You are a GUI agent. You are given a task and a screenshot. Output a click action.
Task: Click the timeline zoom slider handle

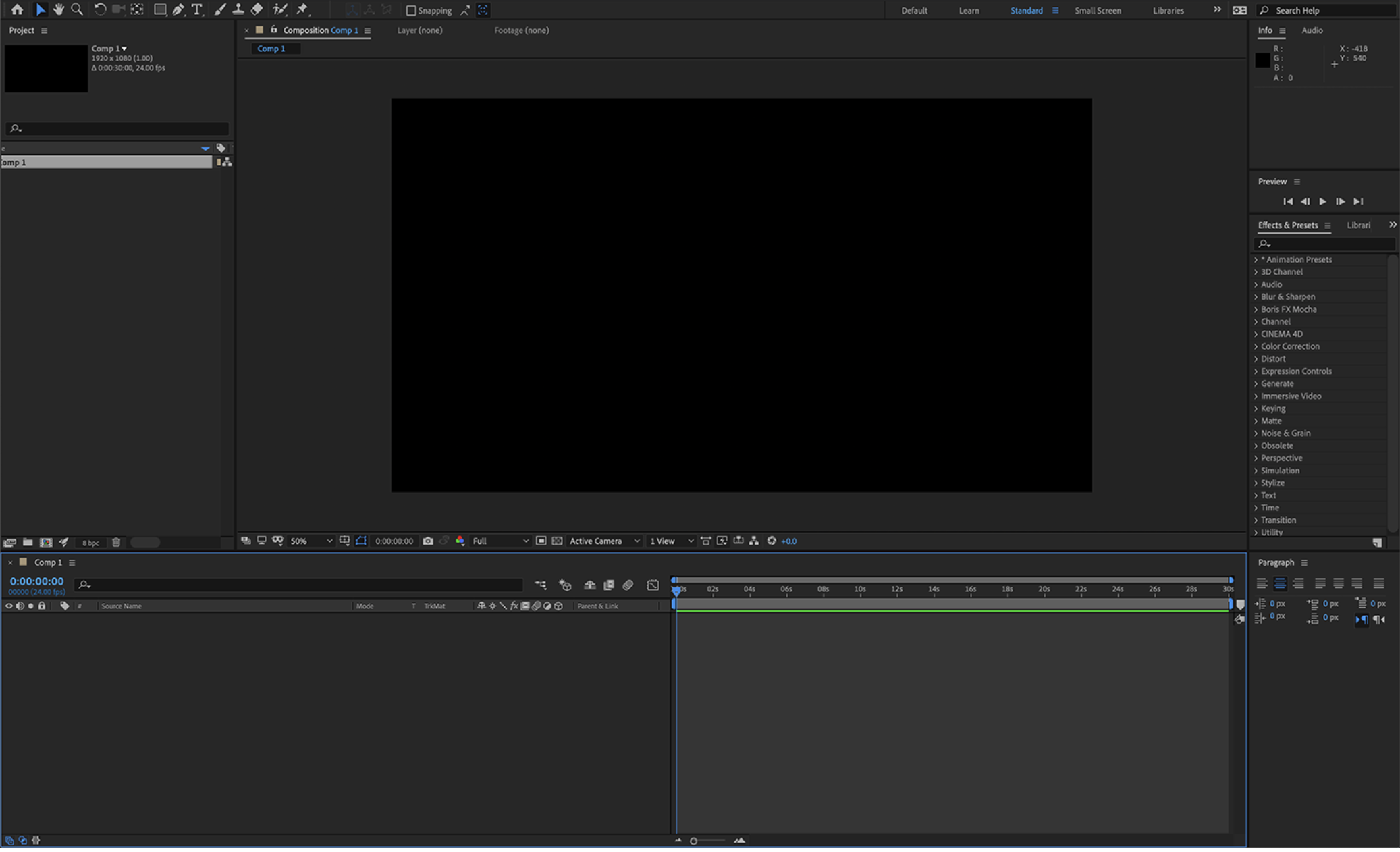(693, 841)
